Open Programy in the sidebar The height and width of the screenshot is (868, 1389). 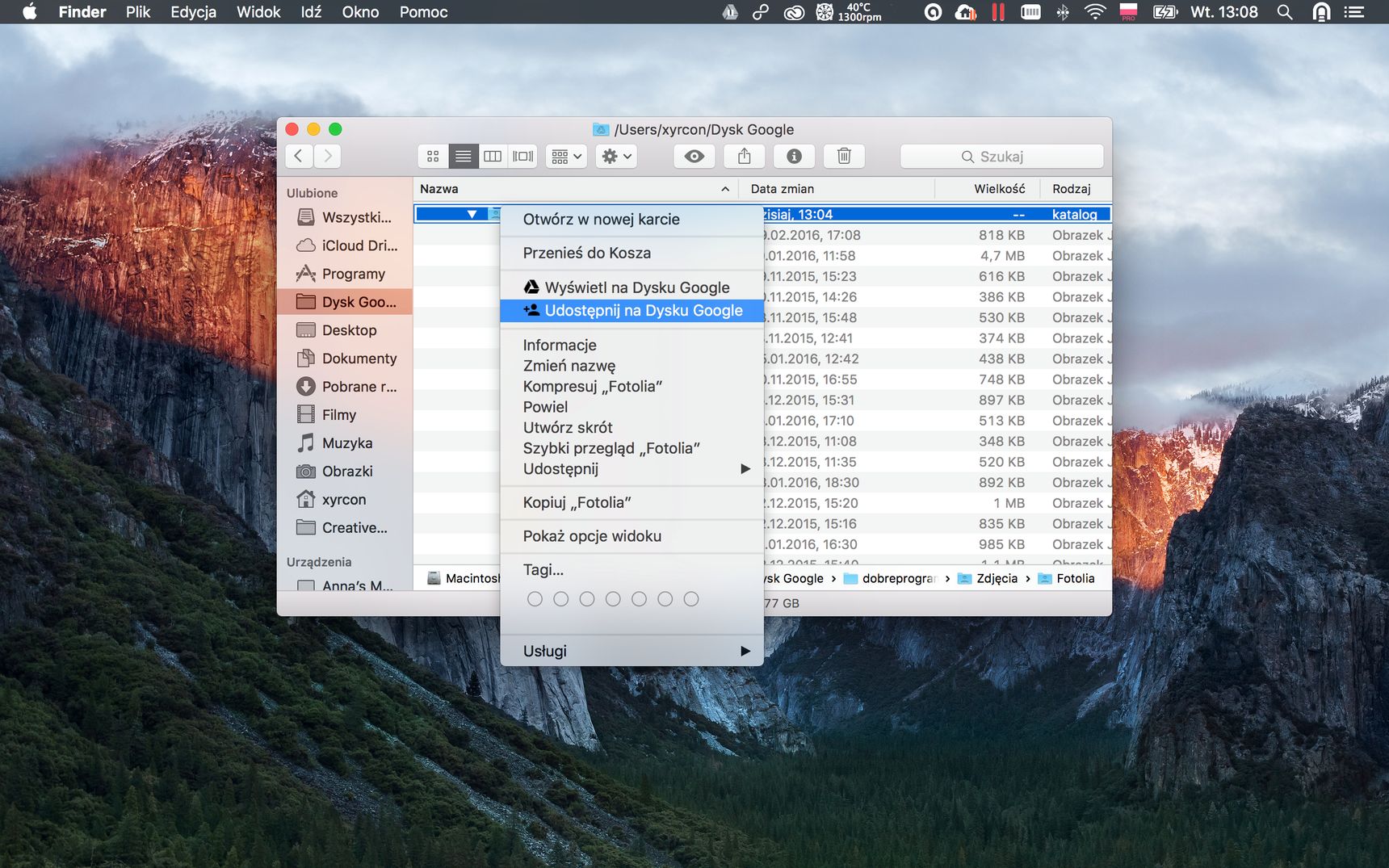[345, 274]
